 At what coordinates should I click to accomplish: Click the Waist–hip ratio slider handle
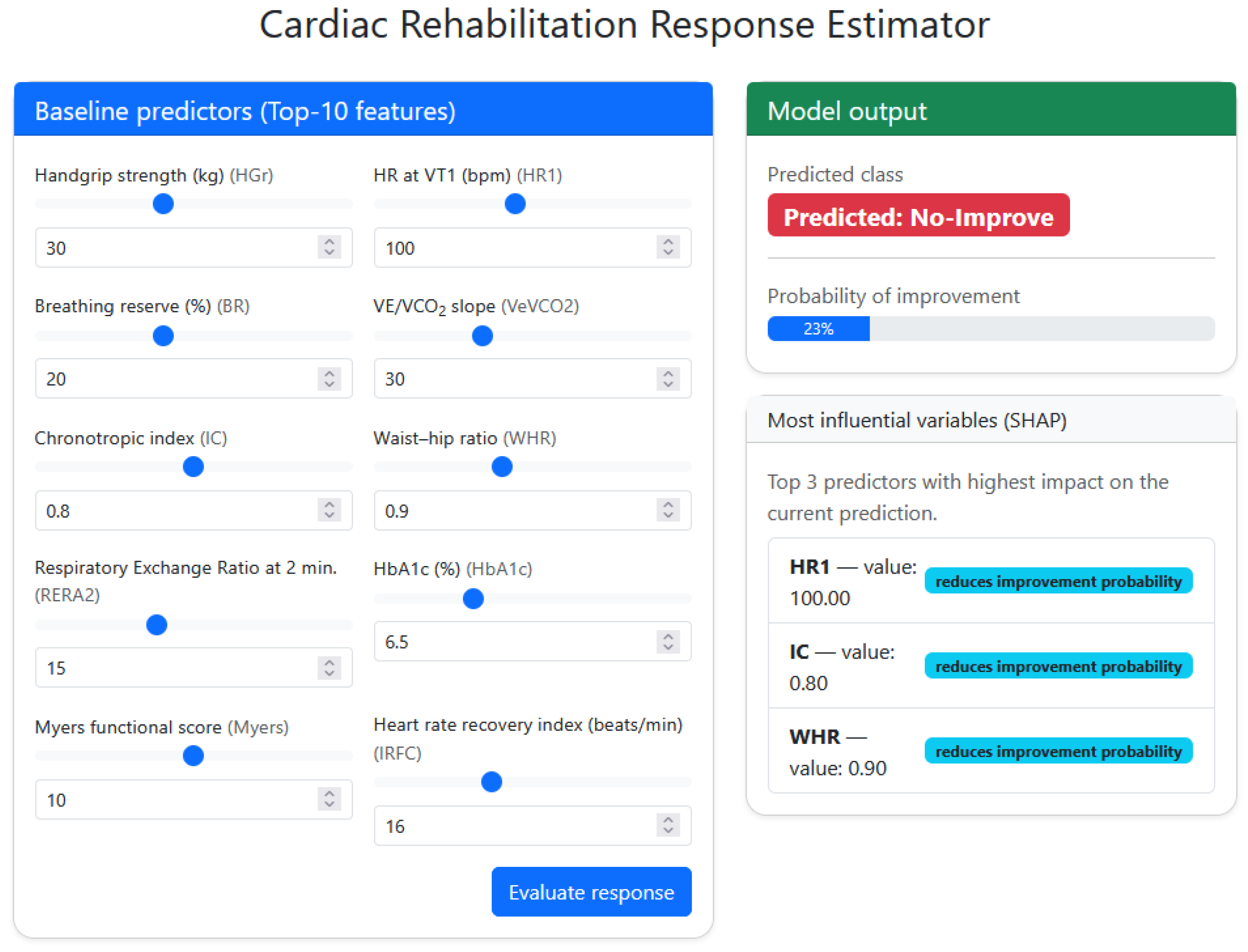[502, 467]
